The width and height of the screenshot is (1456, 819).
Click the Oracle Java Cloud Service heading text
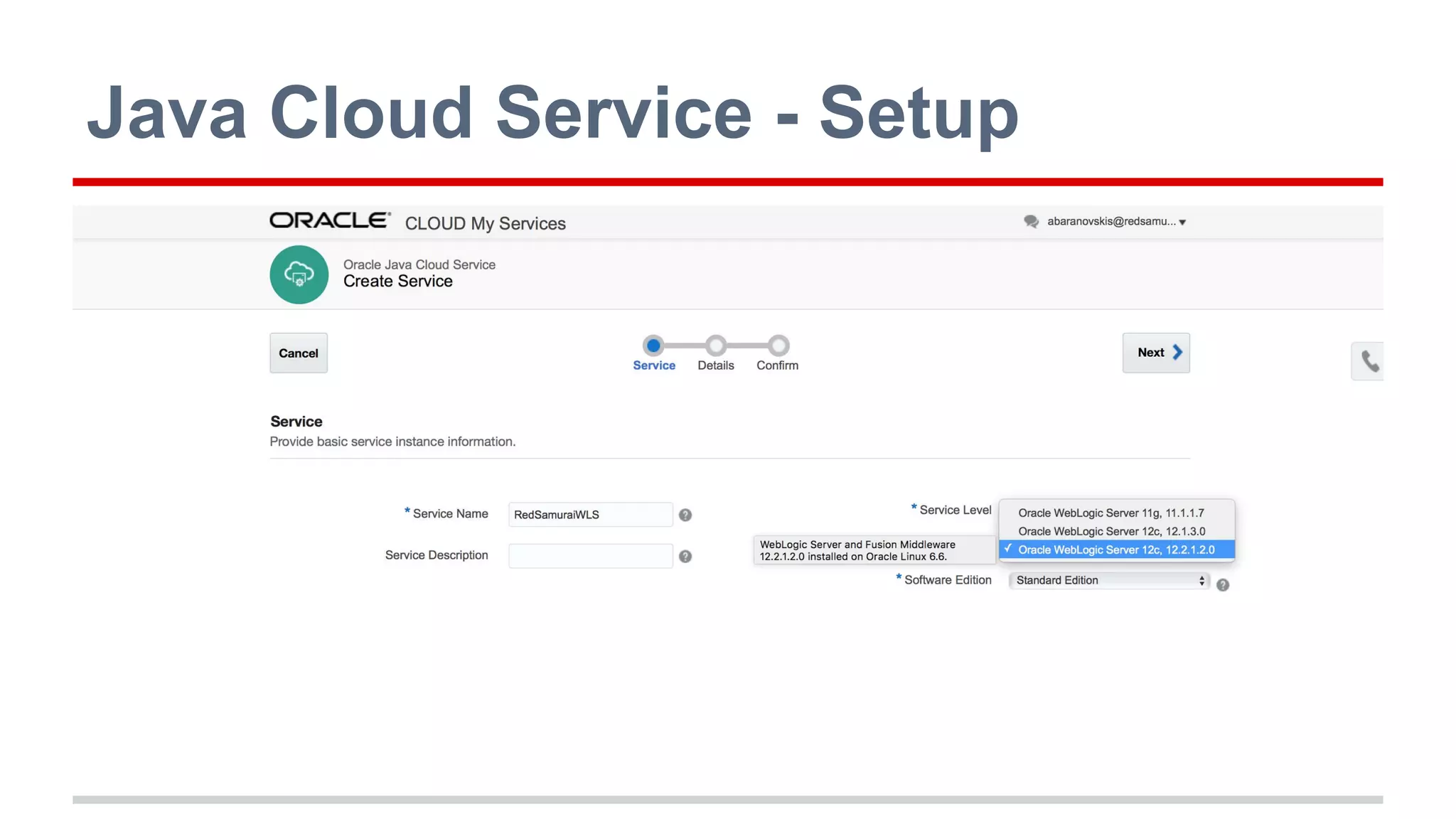click(419, 264)
